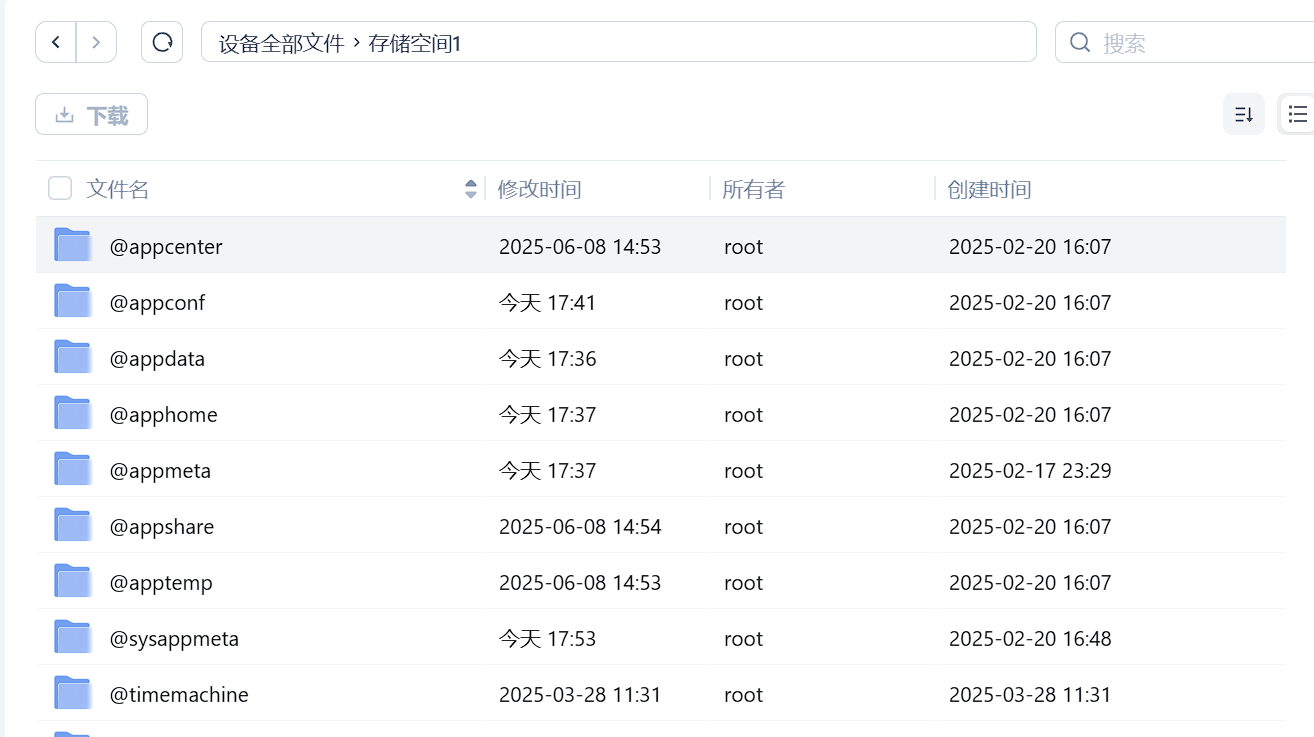Navigate to 设备全部文件 in the breadcrumb
1314x737 pixels.
281,43
